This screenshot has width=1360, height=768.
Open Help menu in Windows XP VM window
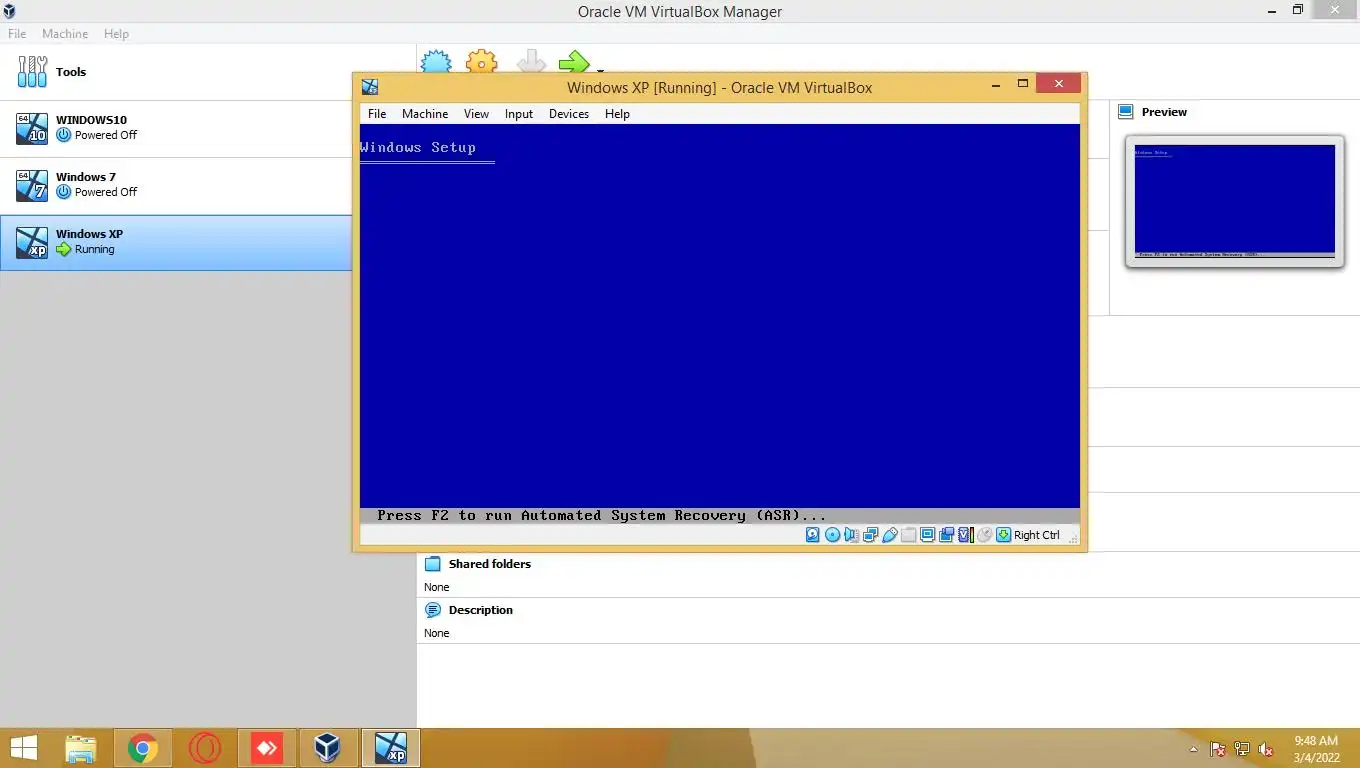click(617, 114)
